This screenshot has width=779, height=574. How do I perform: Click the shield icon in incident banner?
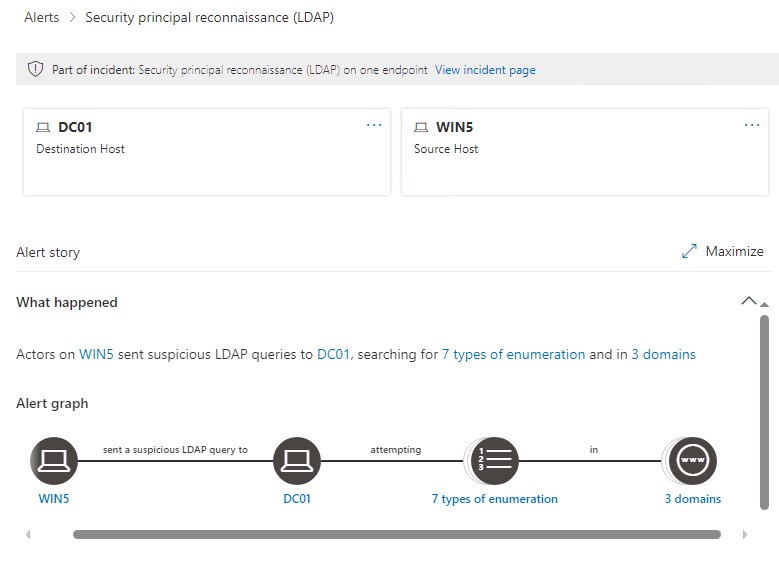(x=35, y=70)
